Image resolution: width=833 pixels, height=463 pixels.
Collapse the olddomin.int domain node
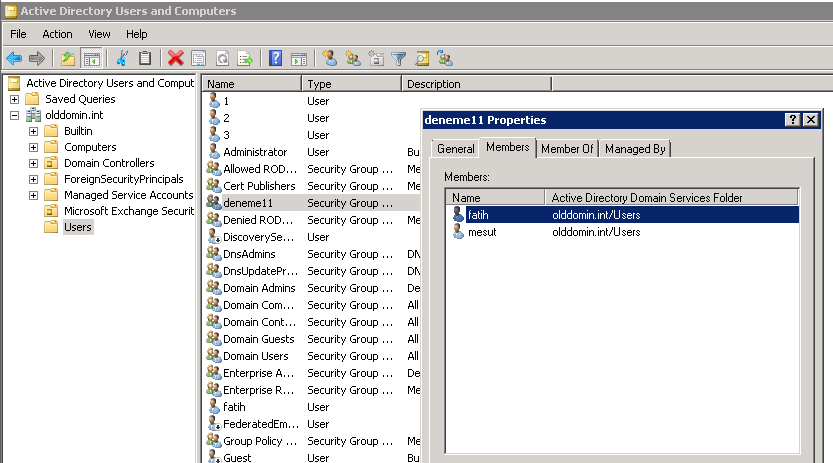(14, 115)
